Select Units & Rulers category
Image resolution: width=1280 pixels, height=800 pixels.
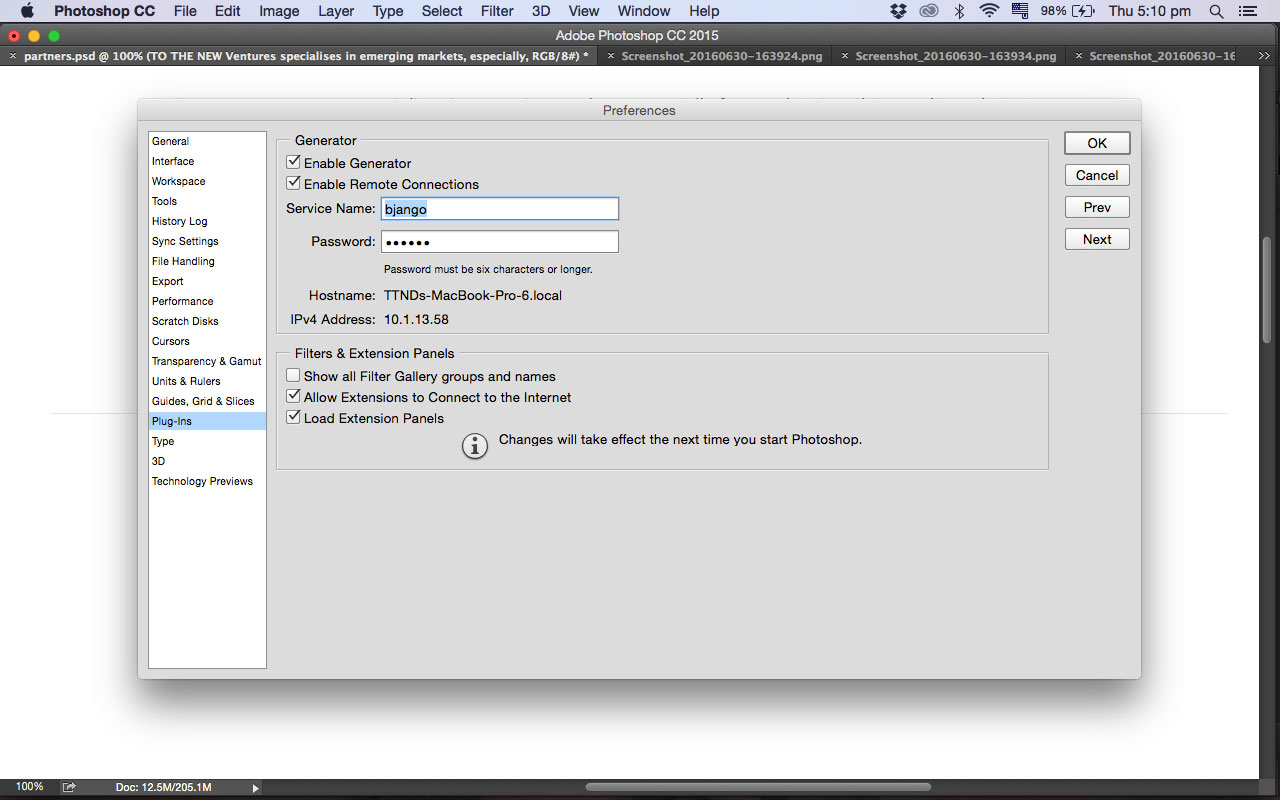pos(207,381)
